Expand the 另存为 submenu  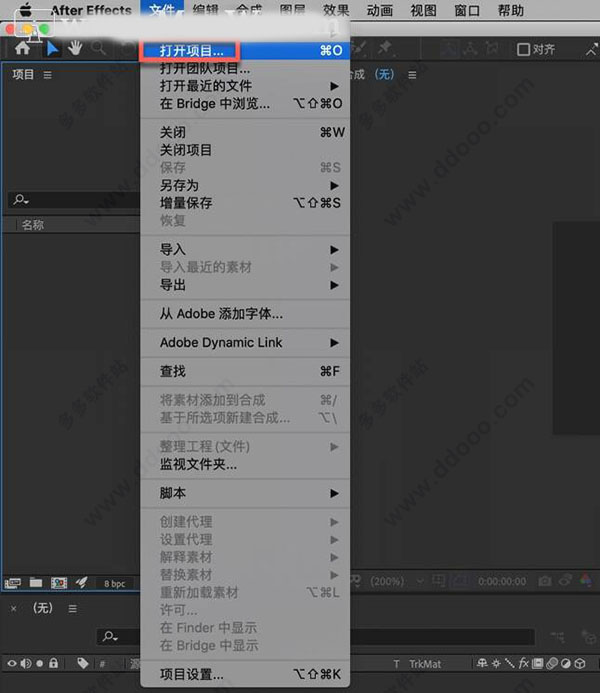point(245,185)
